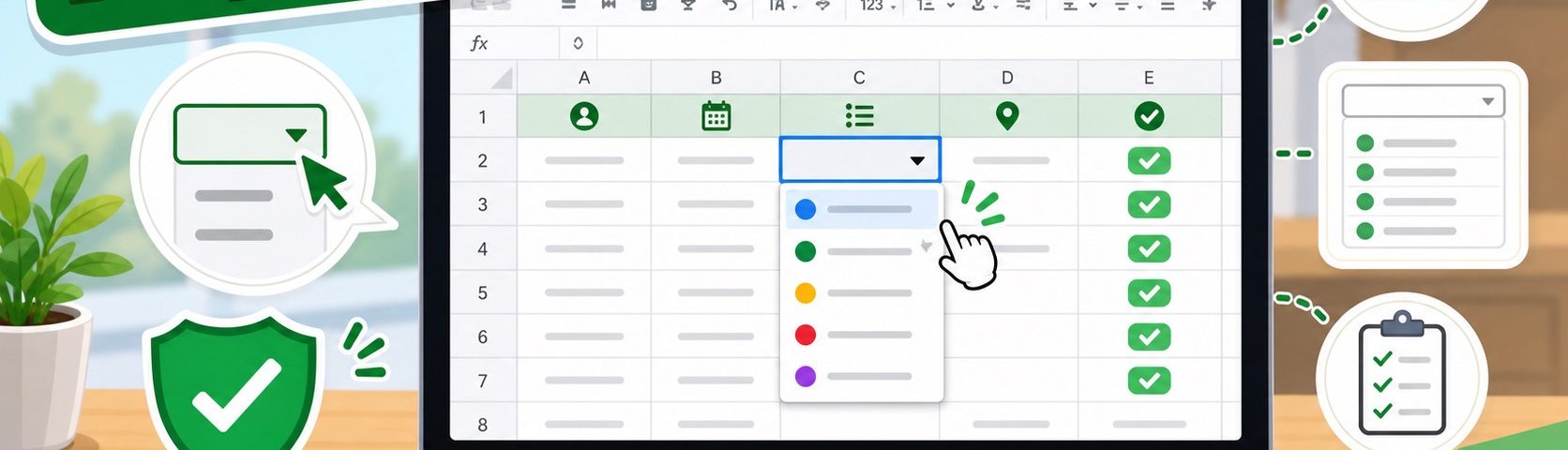Select row header 2
This screenshot has height=450, width=1568.
click(483, 160)
